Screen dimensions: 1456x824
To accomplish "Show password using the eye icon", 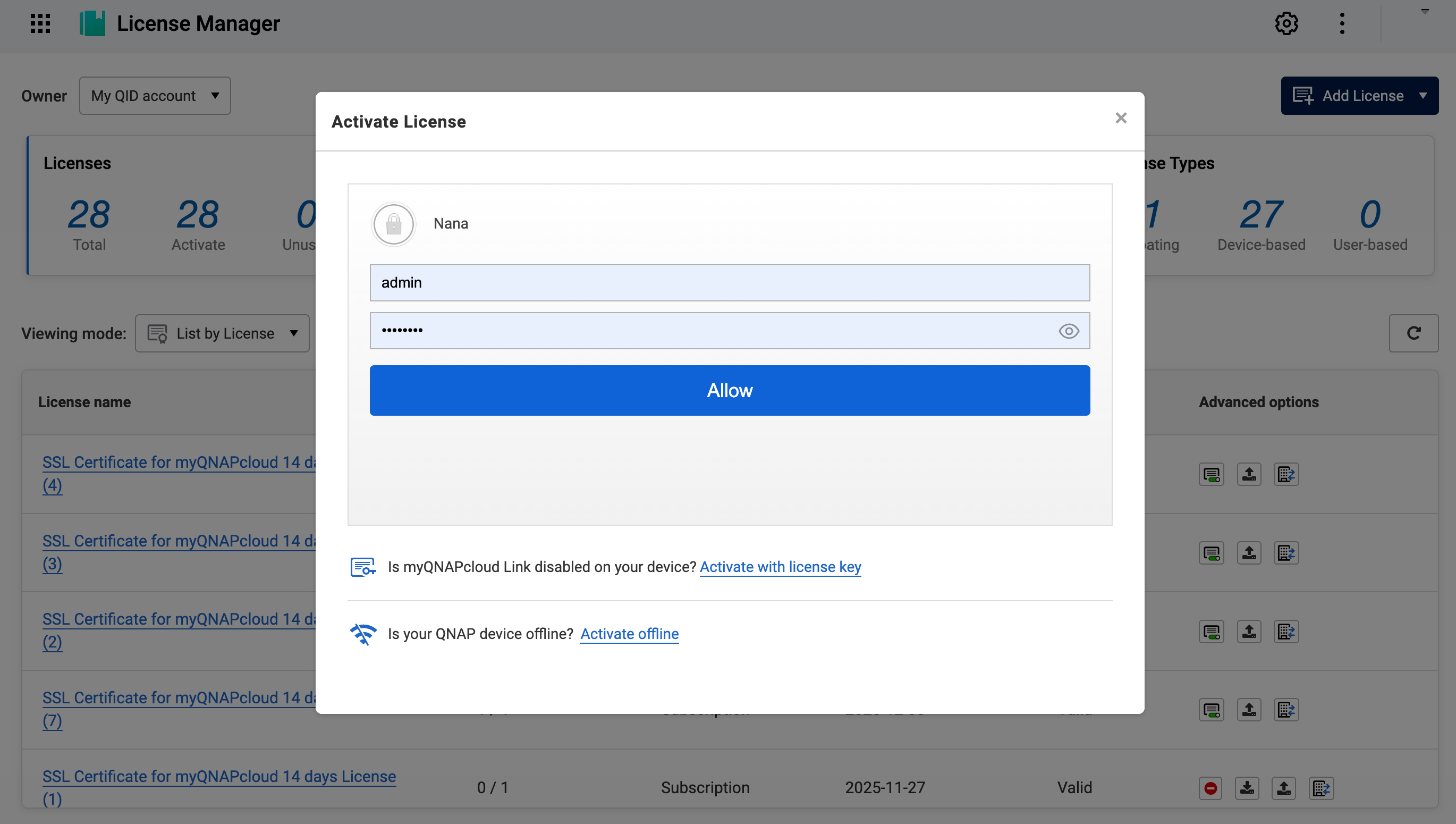I will (x=1068, y=331).
